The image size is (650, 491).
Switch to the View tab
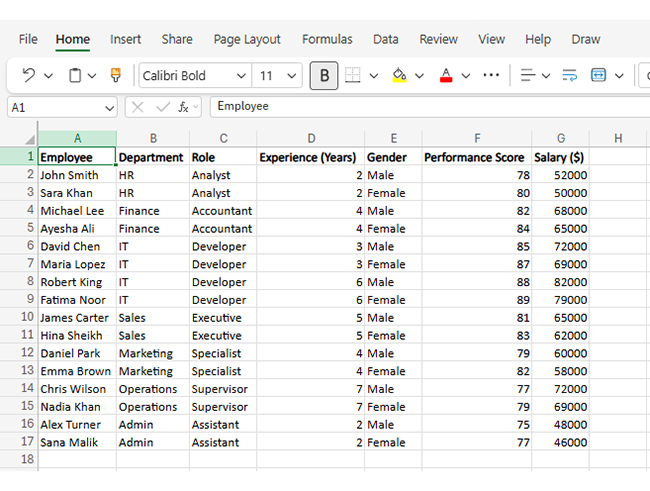click(x=492, y=39)
